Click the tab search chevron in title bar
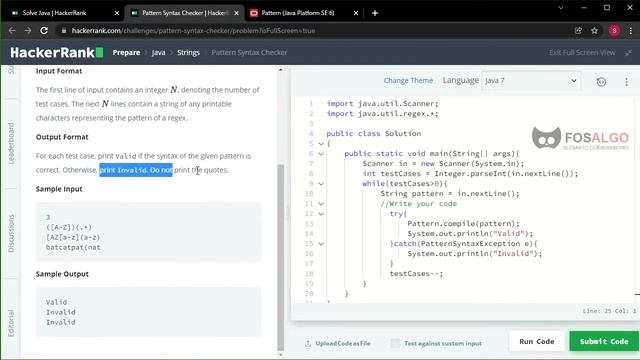 coord(561,8)
